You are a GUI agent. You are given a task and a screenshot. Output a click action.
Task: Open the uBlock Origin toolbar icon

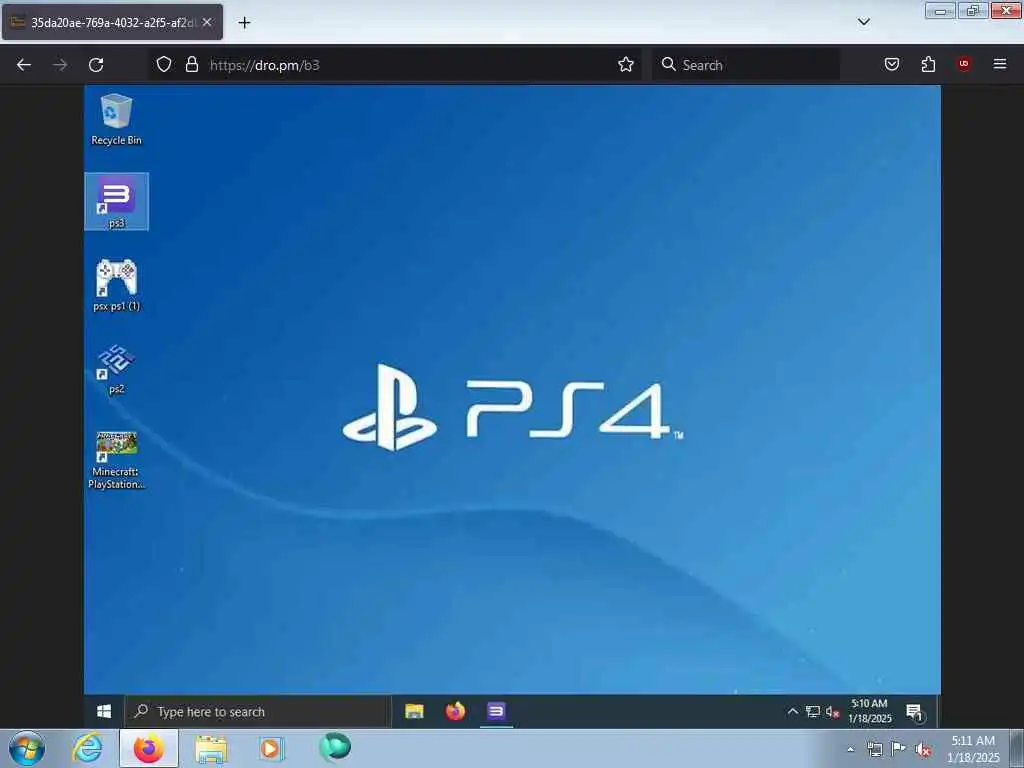click(x=963, y=64)
